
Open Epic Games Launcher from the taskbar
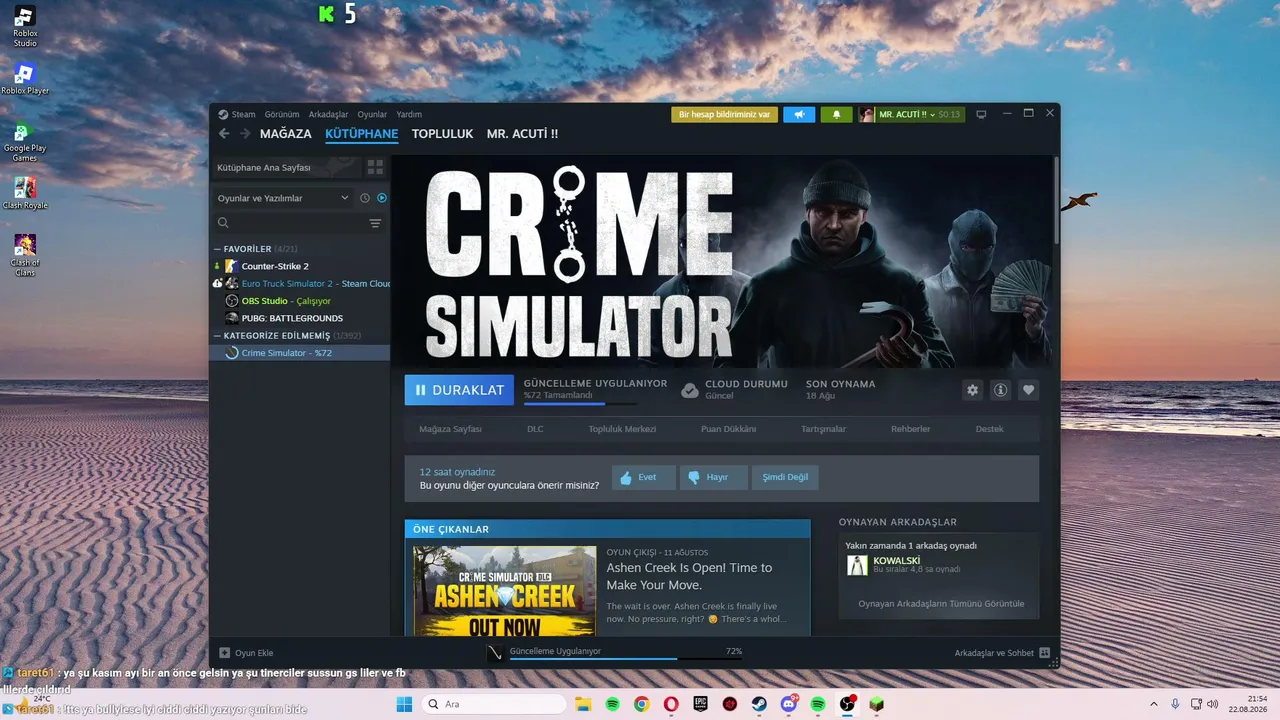701,704
